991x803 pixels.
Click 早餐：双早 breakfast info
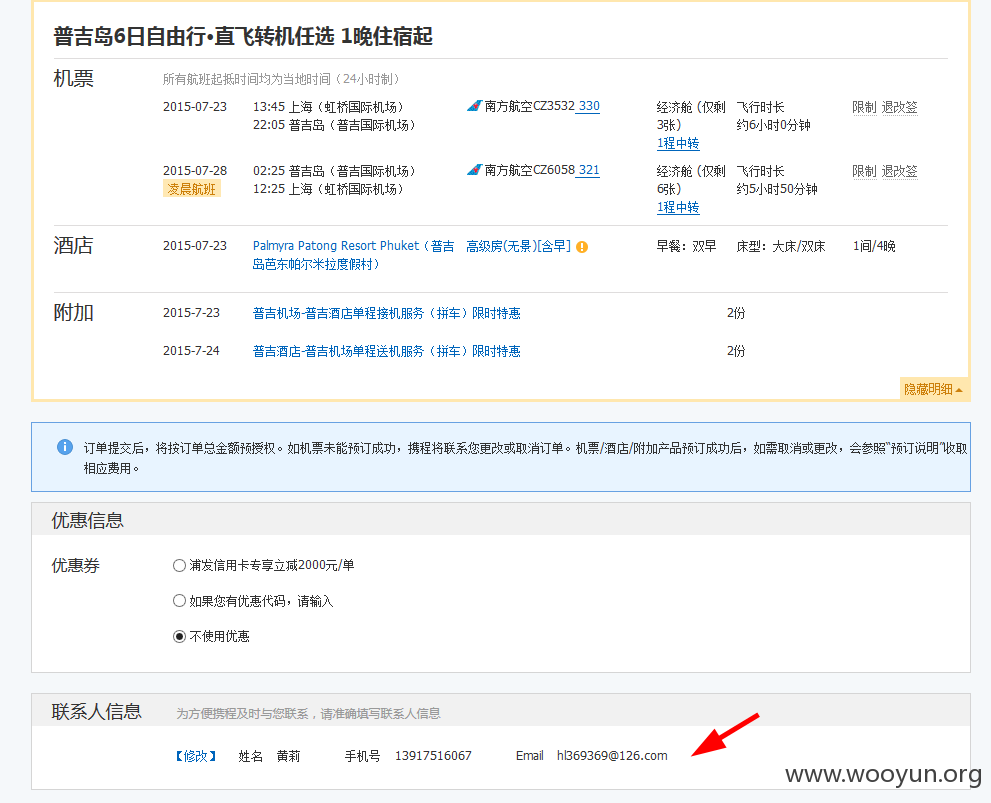coord(686,246)
